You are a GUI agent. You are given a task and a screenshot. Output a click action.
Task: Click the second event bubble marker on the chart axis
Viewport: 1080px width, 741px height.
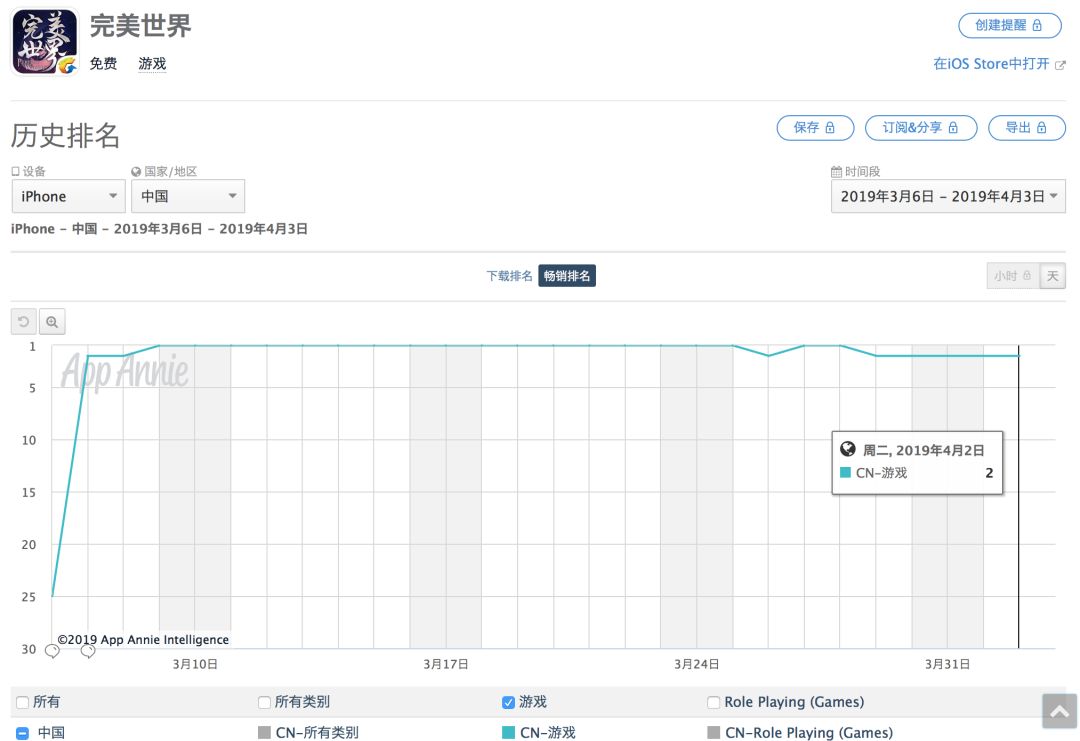tap(87, 650)
